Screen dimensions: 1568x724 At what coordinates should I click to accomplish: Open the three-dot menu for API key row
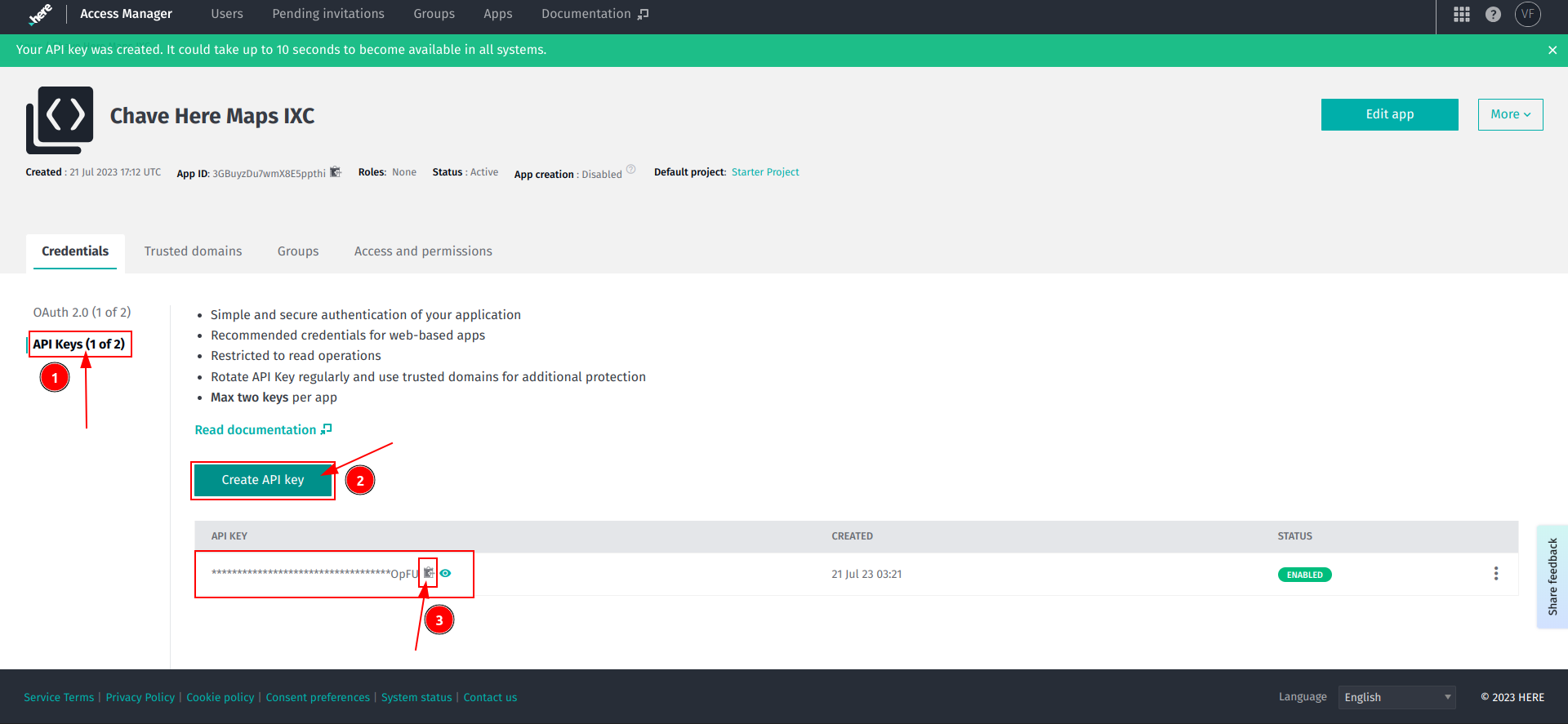point(1496,574)
